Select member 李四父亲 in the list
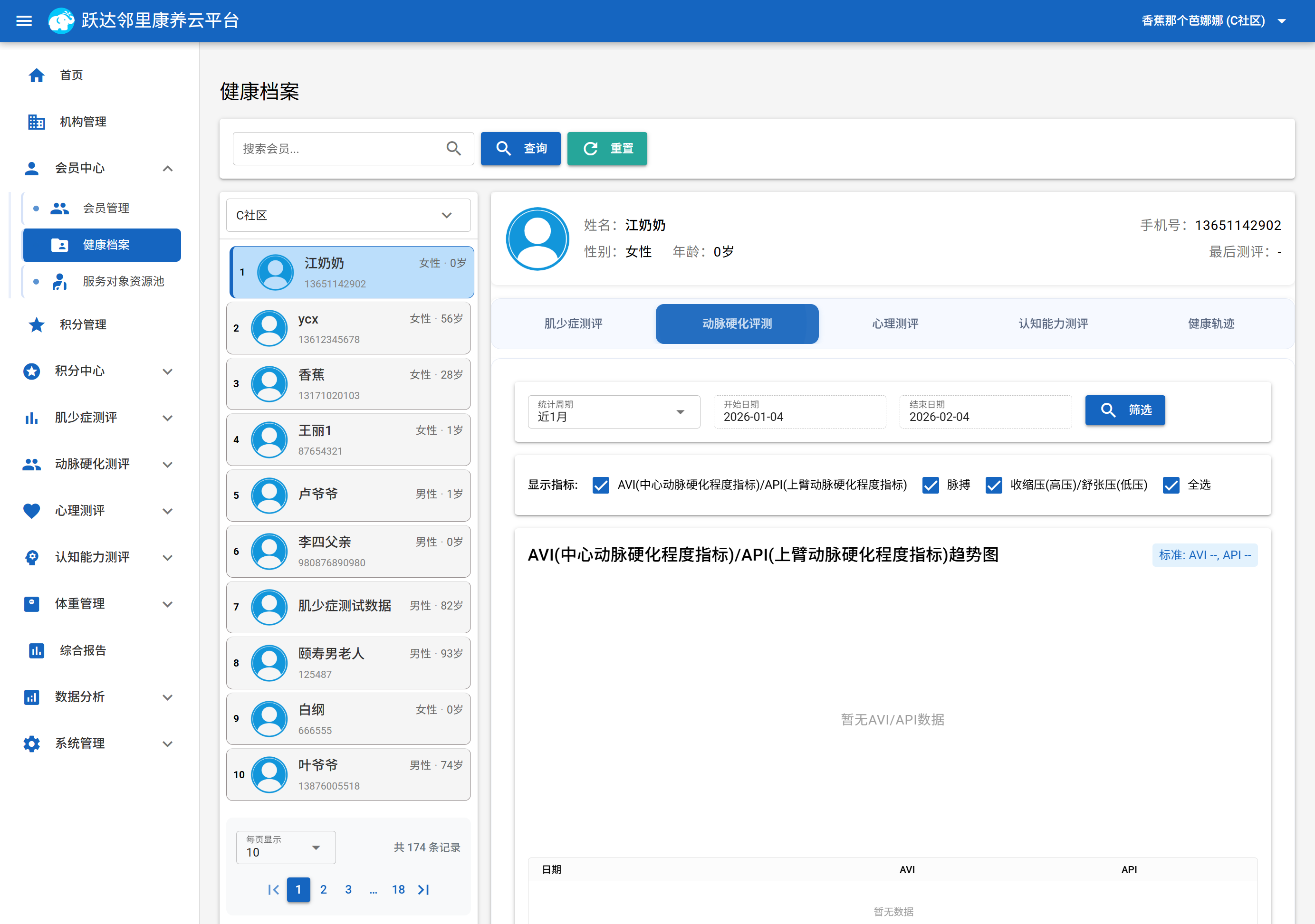The width and height of the screenshot is (1315, 924). [x=348, y=552]
